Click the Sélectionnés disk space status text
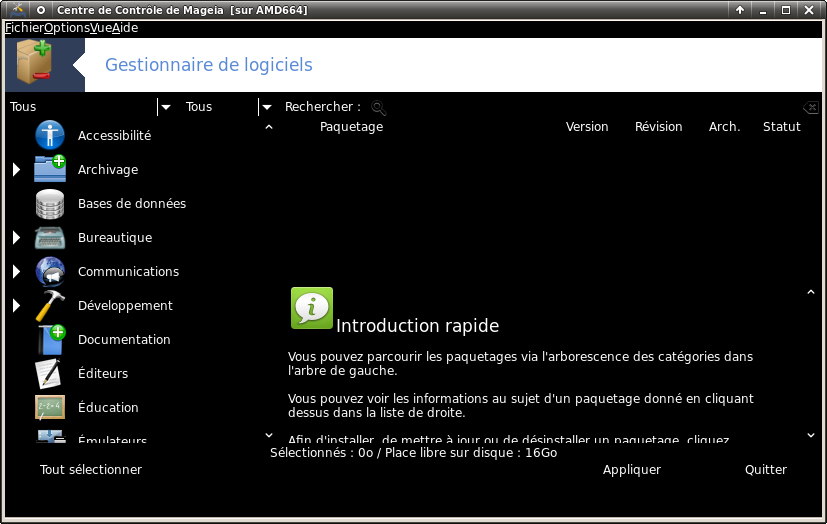827x524 pixels. (x=414, y=453)
